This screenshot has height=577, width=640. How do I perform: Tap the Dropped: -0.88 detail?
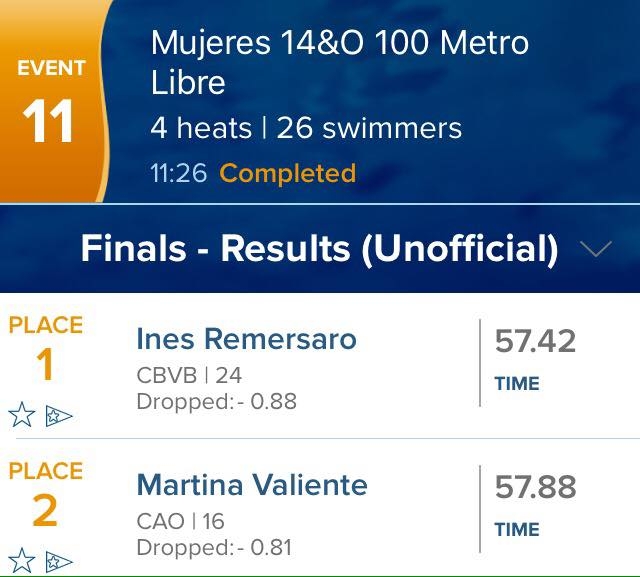pyautogui.click(x=216, y=401)
